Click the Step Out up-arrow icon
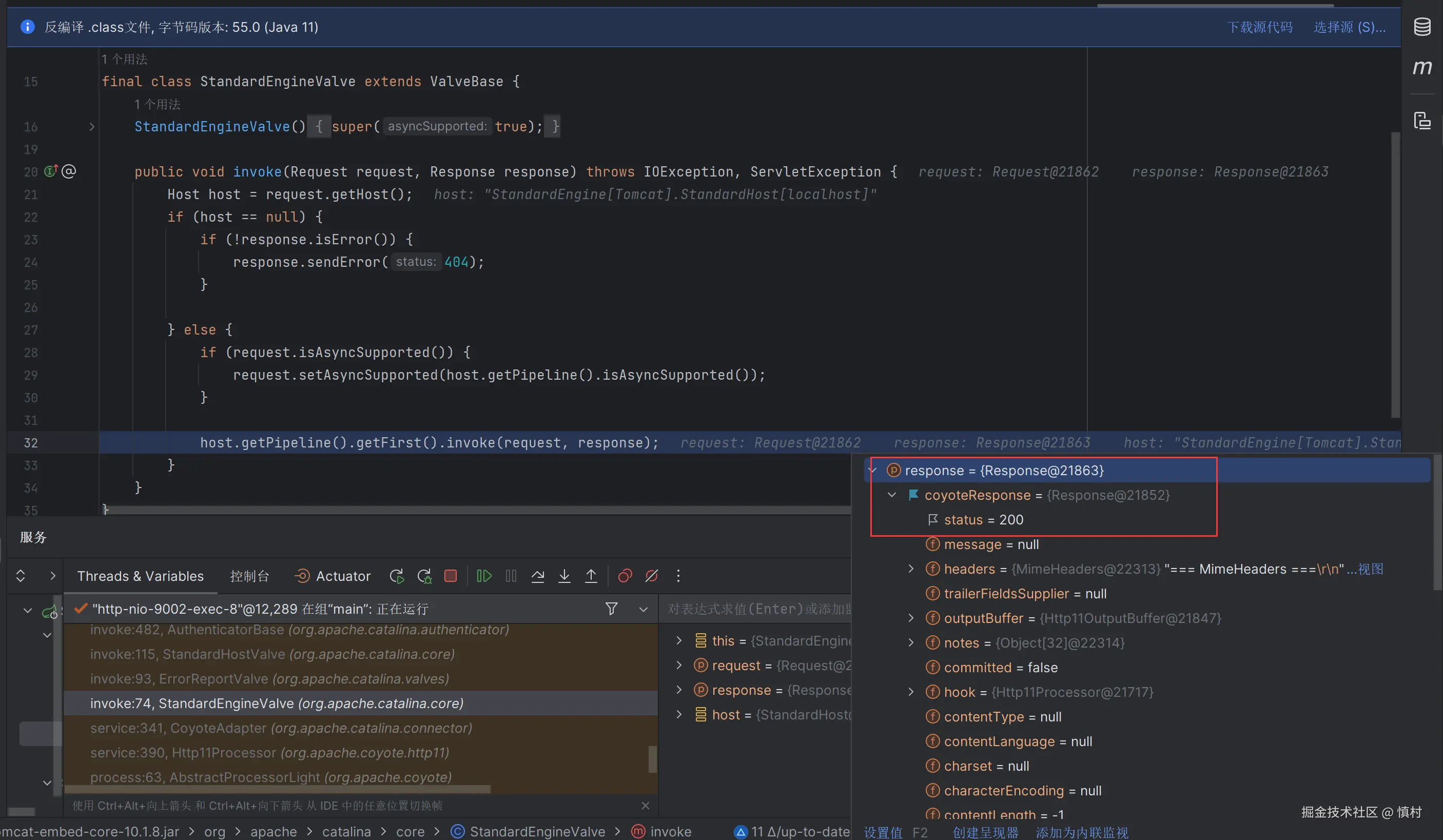1443x840 pixels. coord(591,575)
